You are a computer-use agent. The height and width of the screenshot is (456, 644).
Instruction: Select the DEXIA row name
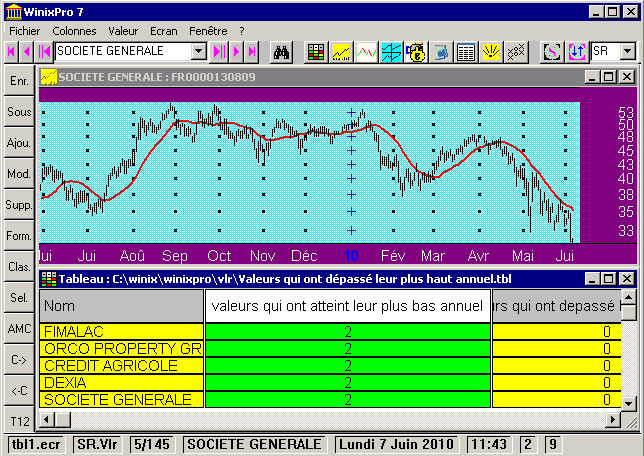click(x=122, y=383)
